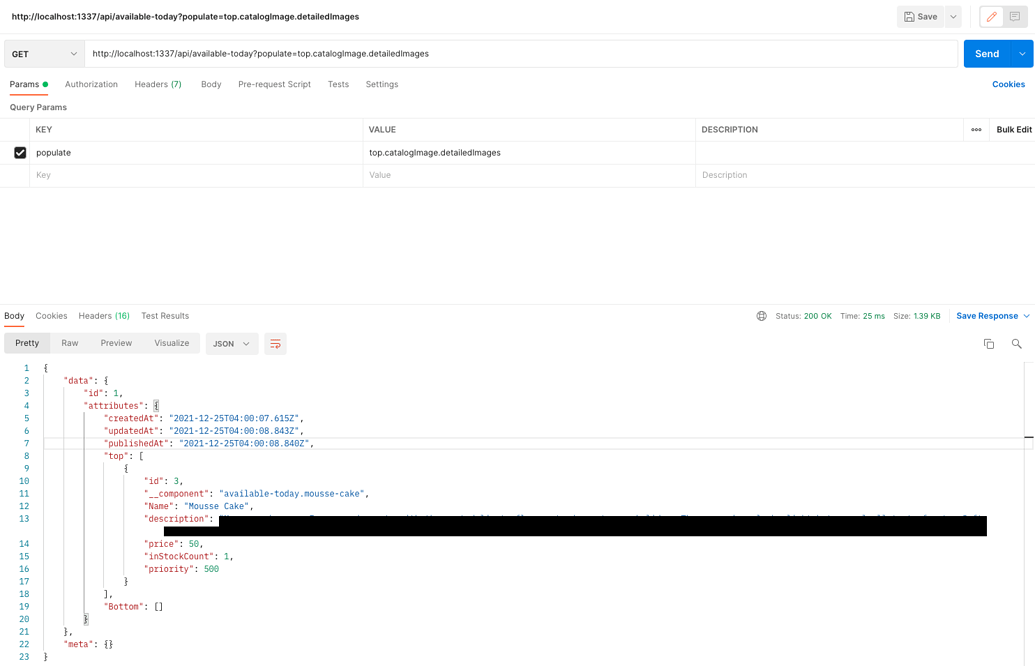Open the three-dots column options
The image size is (1035, 666).
click(976, 130)
